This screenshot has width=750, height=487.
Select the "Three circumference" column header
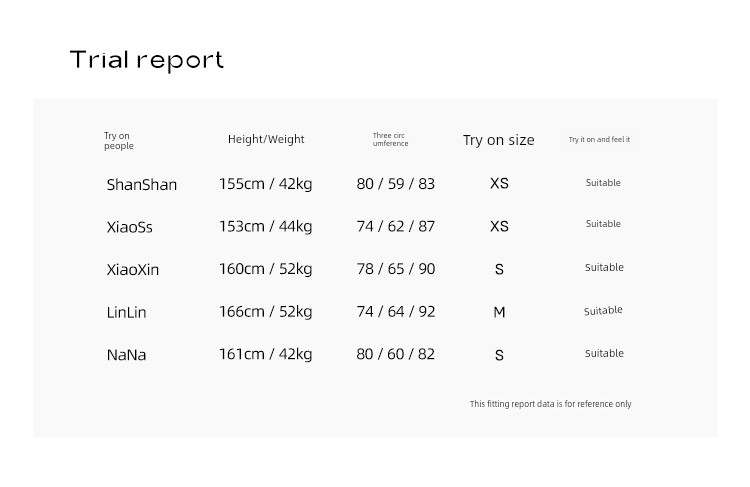coord(390,140)
